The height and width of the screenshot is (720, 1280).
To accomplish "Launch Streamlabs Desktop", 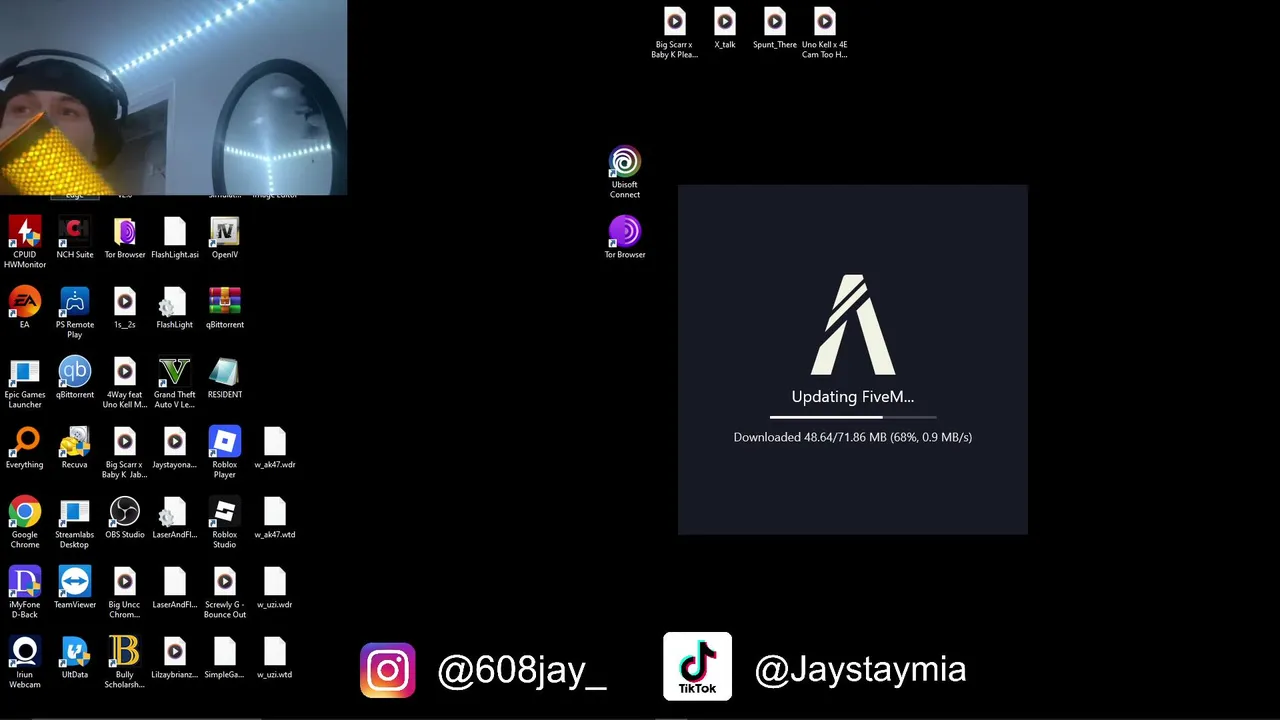I will point(75,522).
